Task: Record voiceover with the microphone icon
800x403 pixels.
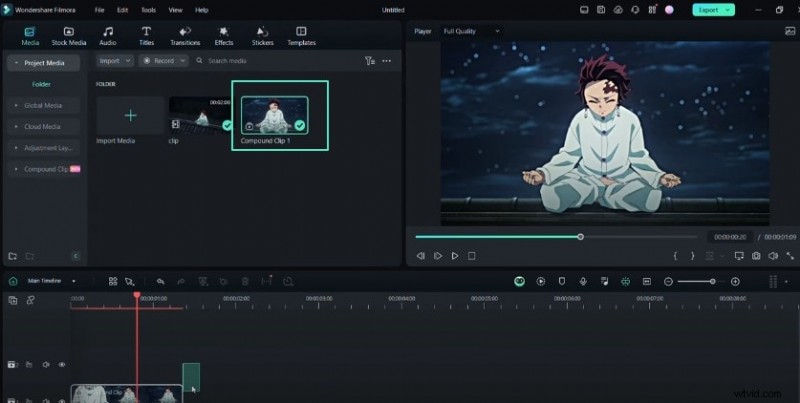Action: coord(583,281)
